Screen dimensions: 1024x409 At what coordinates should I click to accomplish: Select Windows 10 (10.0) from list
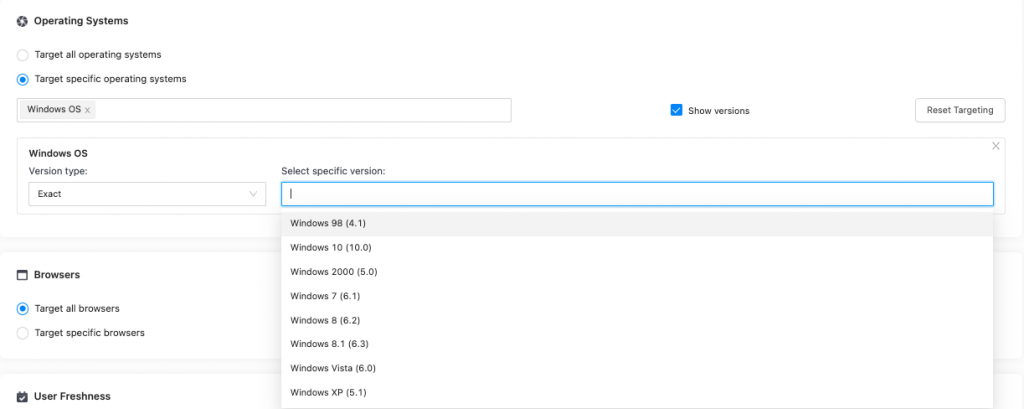pyautogui.click(x=331, y=248)
